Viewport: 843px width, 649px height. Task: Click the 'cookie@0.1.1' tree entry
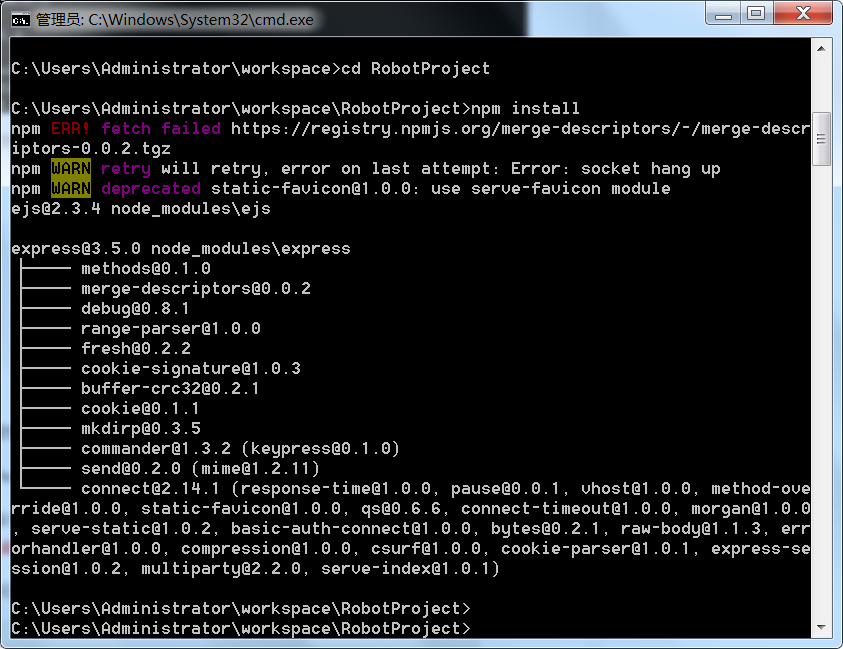140,409
